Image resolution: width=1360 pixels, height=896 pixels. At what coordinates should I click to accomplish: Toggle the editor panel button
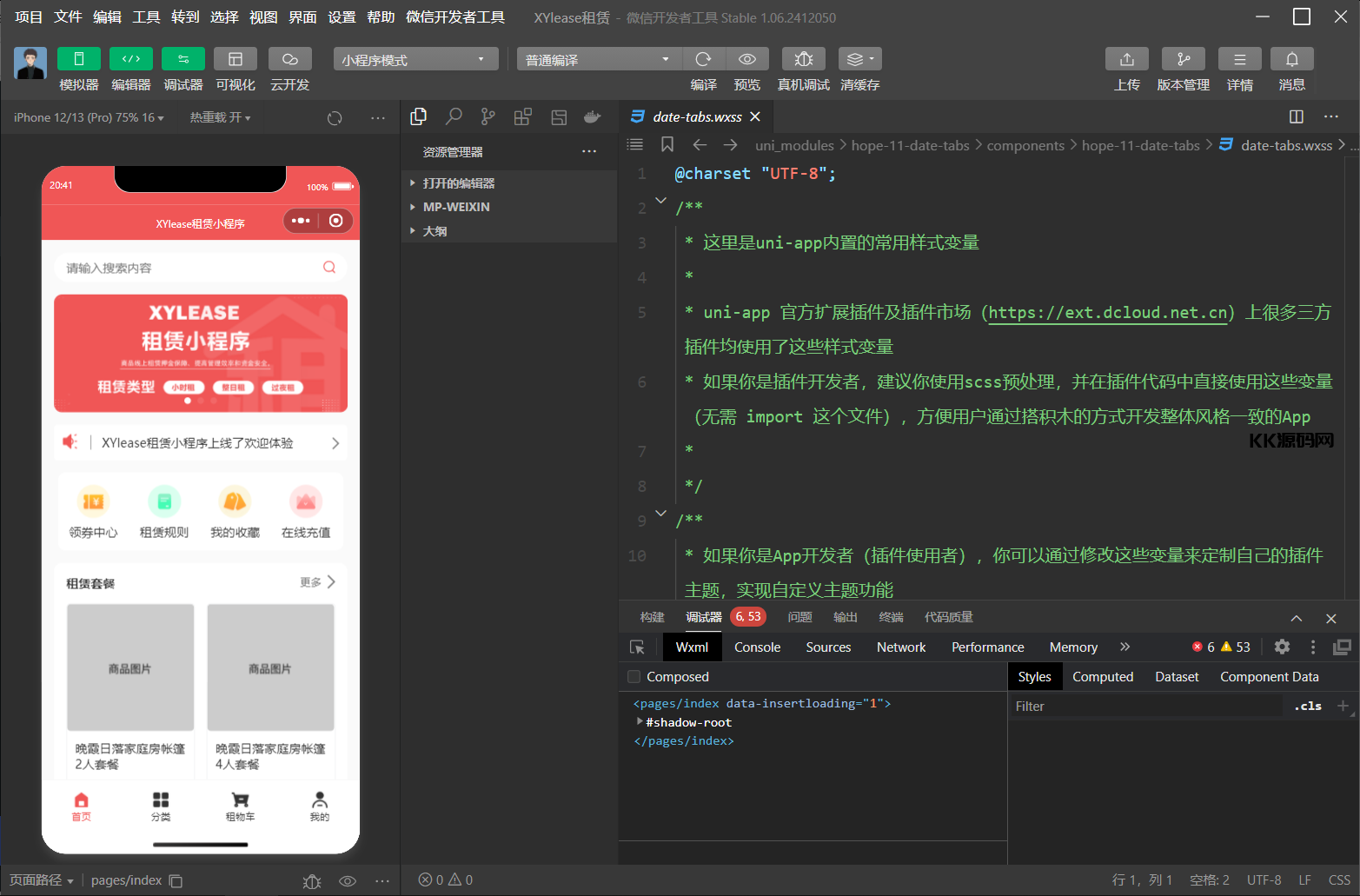coord(131,58)
